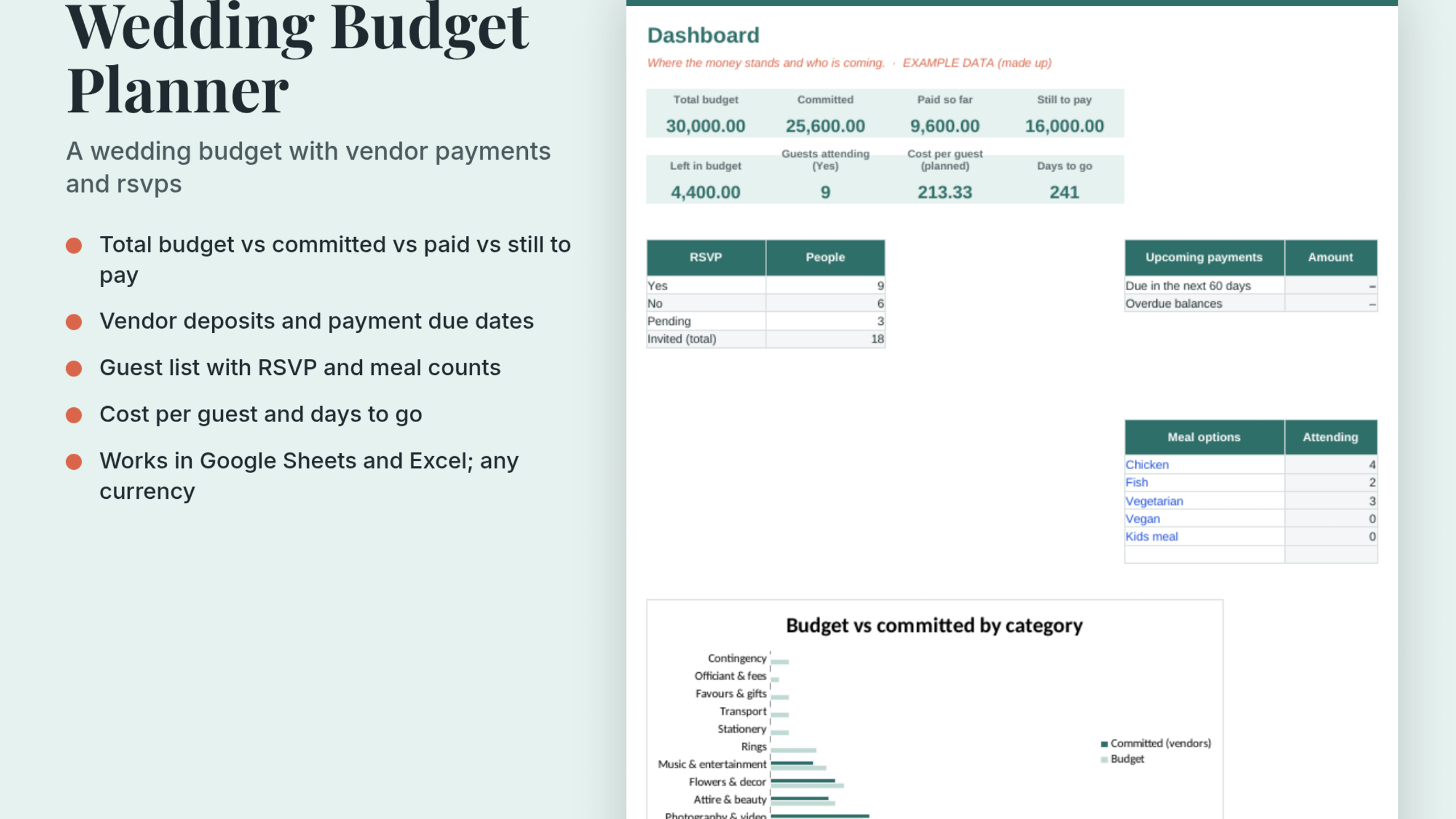Open the Vegan meal option link

click(x=1142, y=519)
